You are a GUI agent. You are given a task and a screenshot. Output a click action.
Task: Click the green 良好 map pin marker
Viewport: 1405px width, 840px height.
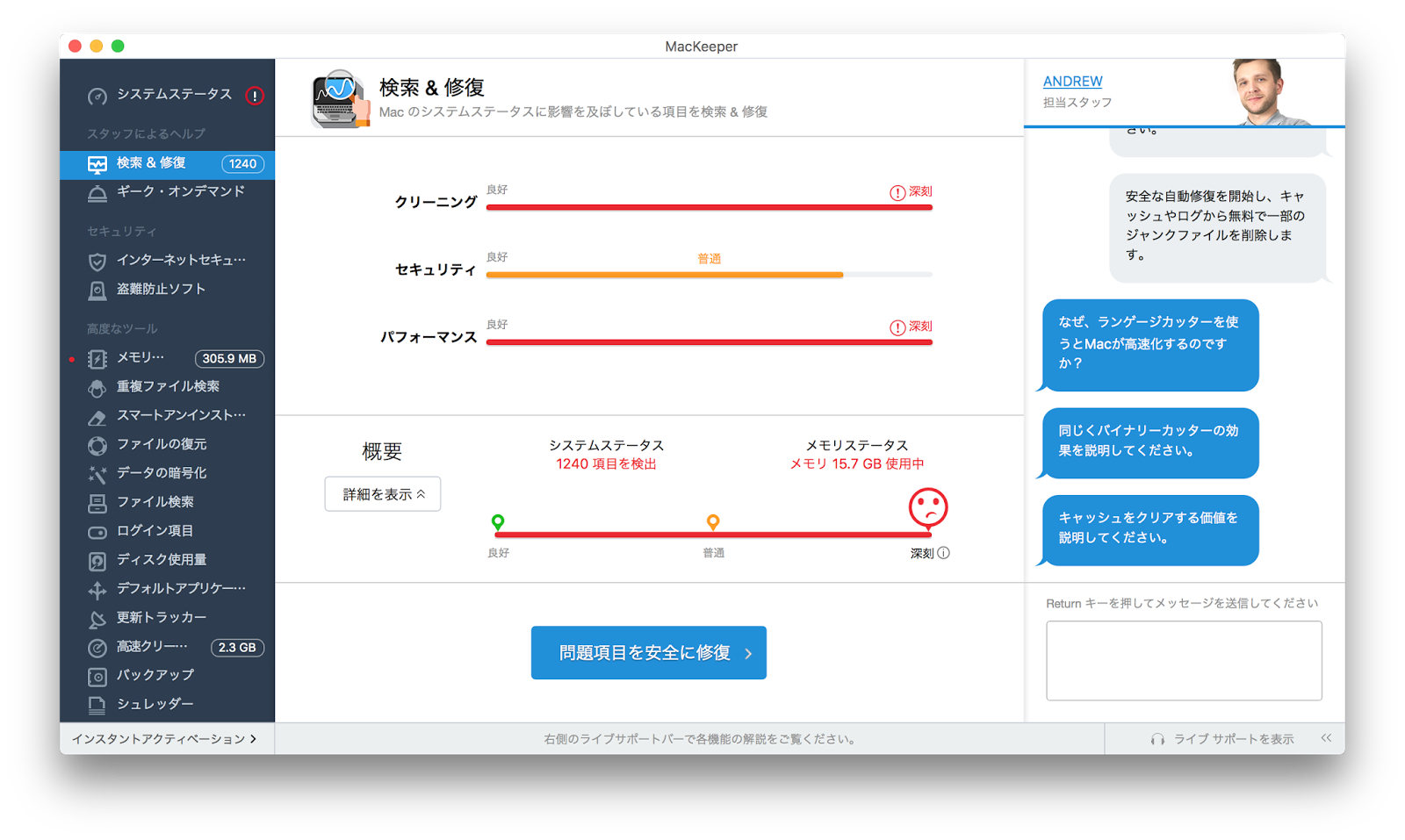click(x=498, y=523)
